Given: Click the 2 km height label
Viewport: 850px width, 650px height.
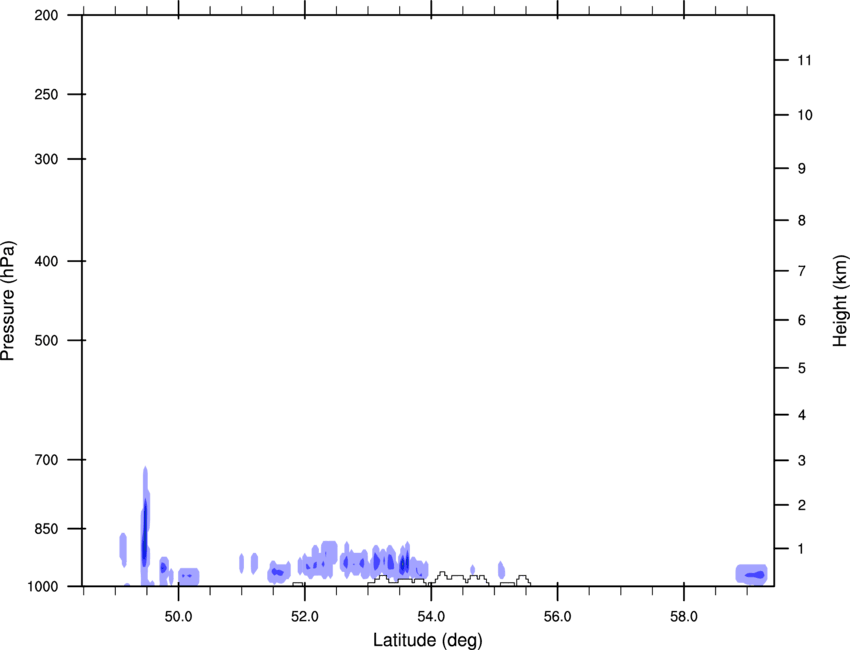Looking at the screenshot, I should point(802,505).
